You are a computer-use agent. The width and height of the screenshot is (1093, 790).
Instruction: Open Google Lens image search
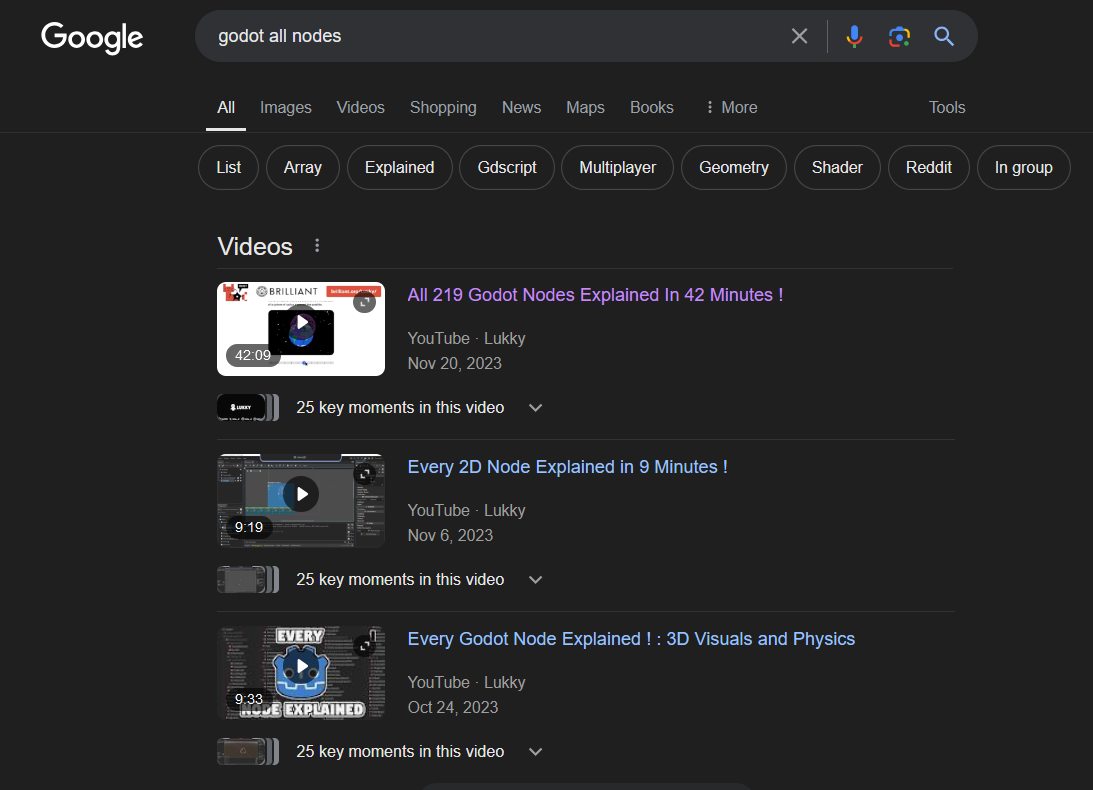pos(899,37)
